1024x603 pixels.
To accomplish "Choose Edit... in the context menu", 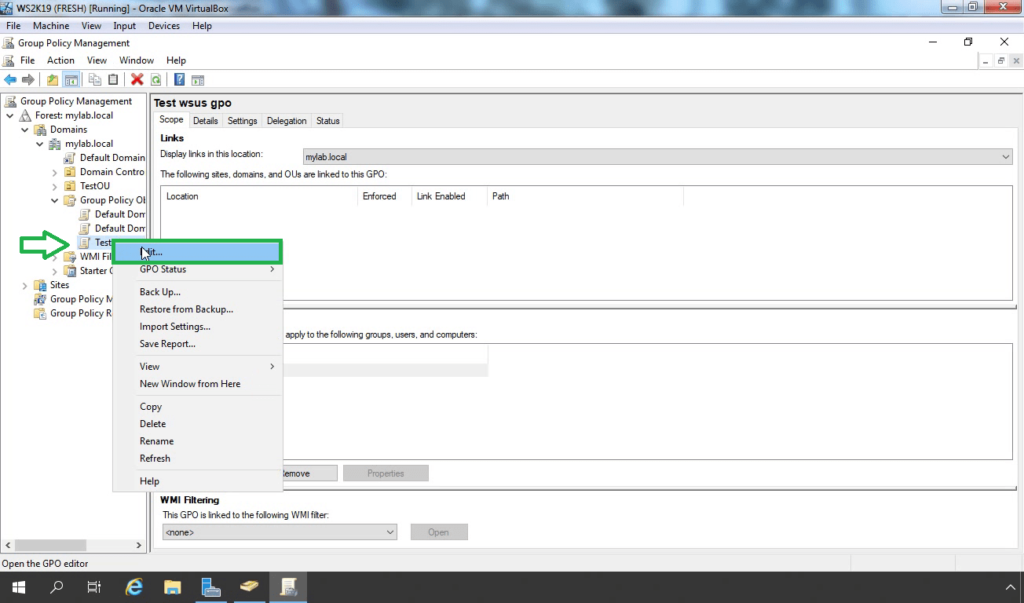I will (197, 252).
